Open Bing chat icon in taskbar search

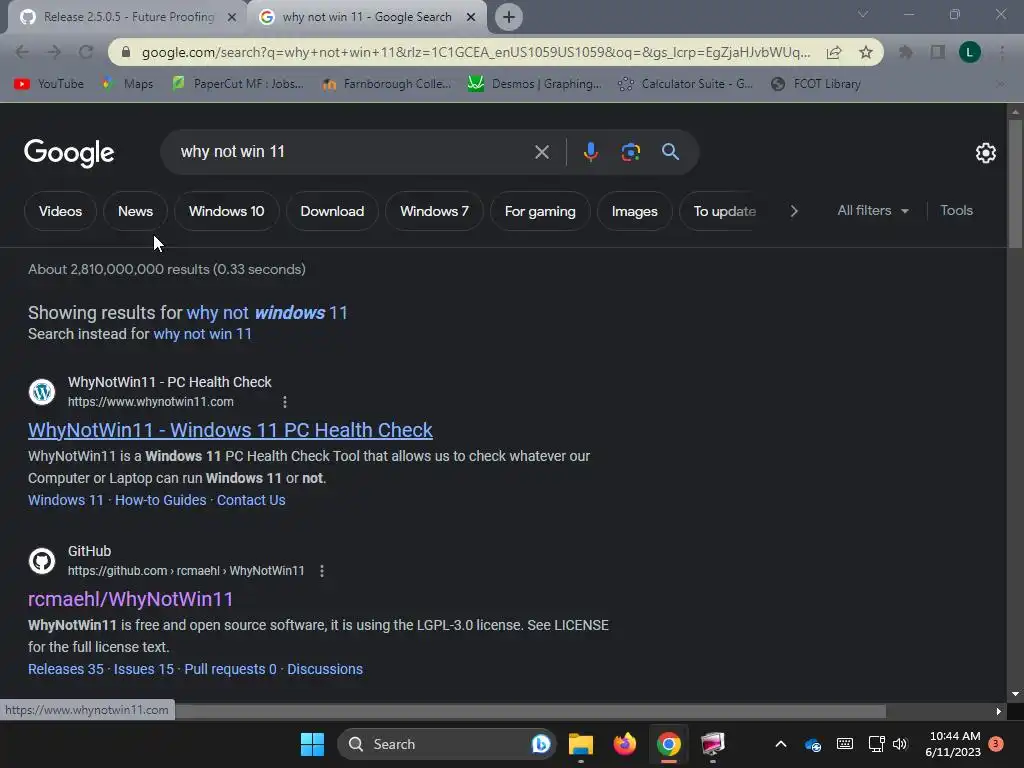point(541,744)
